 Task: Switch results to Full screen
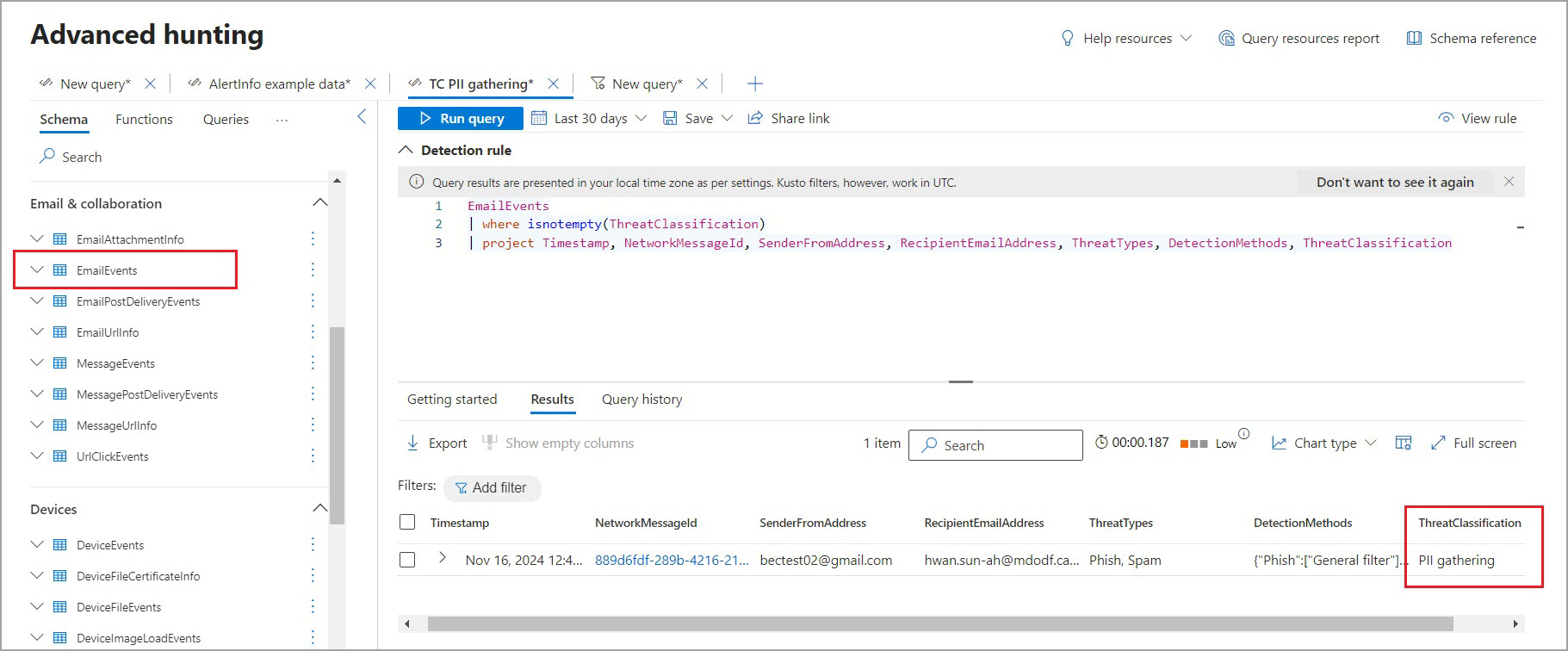tap(1474, 443)
